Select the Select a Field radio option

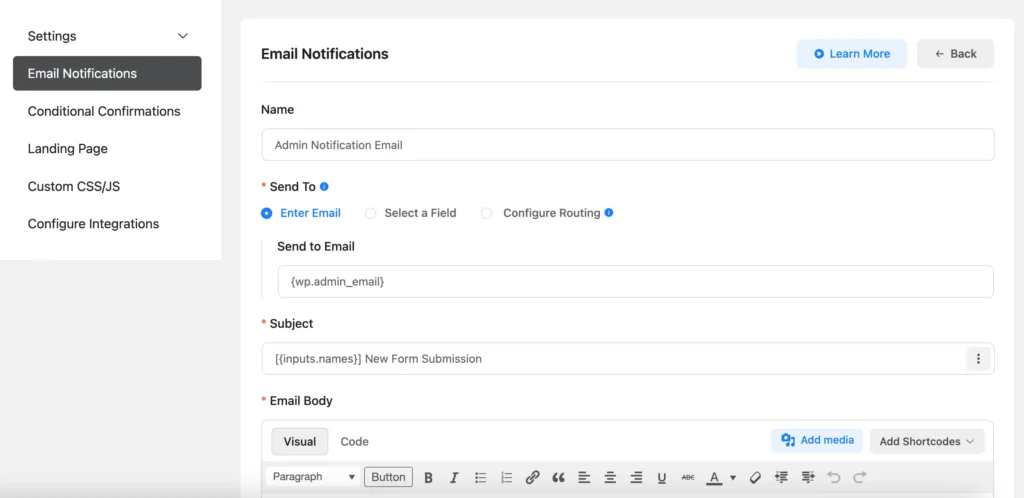tap(370, 213)
